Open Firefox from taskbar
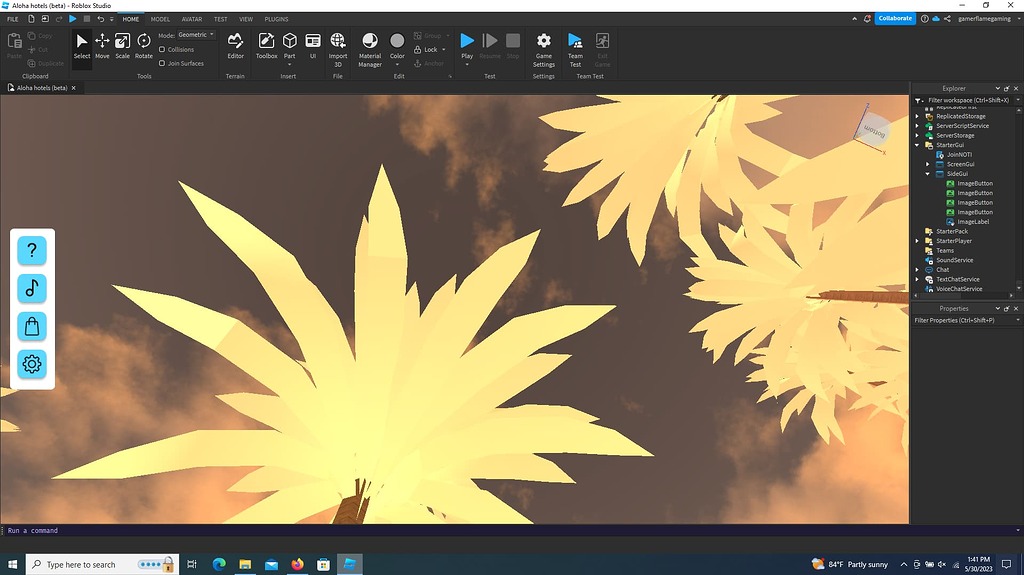The width and height of the screenshot is (1024, 575). 297,564
